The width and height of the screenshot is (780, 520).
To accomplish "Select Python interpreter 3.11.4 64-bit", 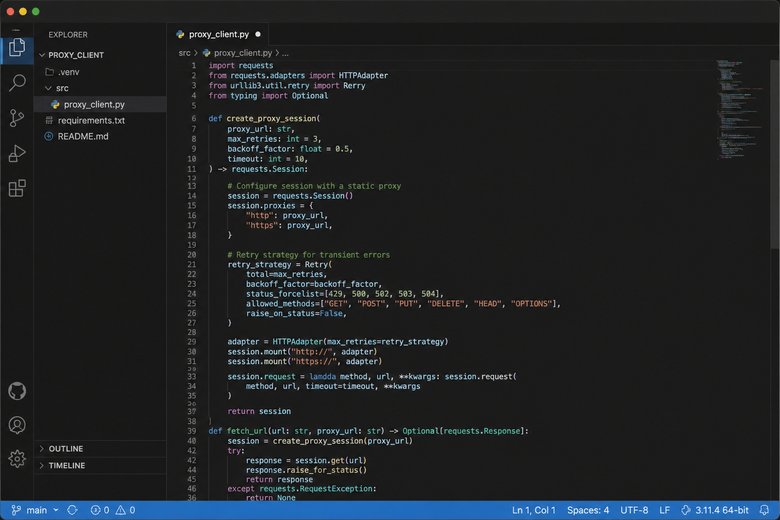I will (715, 510).
